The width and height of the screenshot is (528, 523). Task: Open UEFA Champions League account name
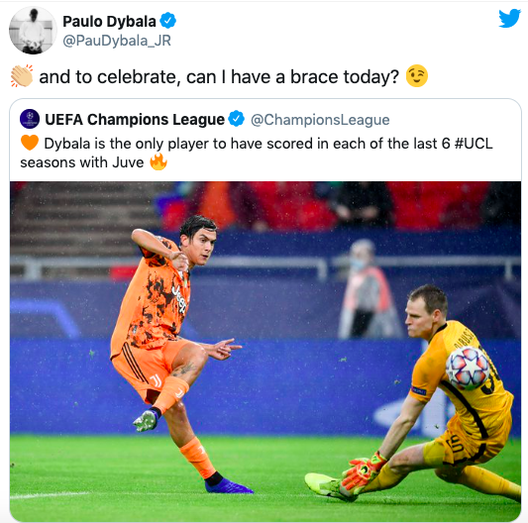coord(135,119)
